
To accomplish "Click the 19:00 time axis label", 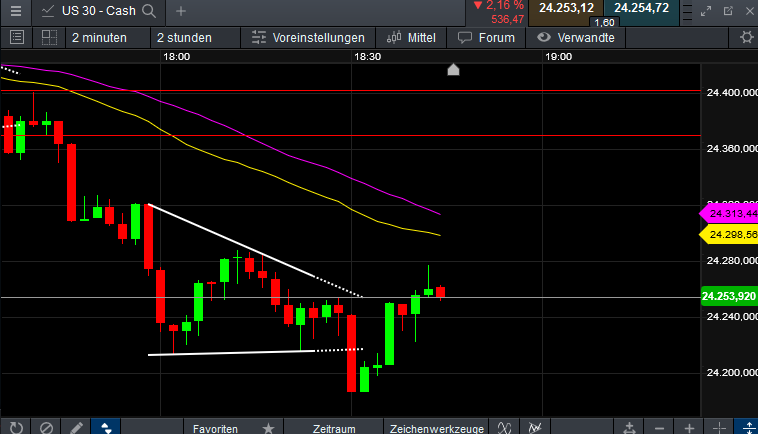I will click(x=558, y=57).
